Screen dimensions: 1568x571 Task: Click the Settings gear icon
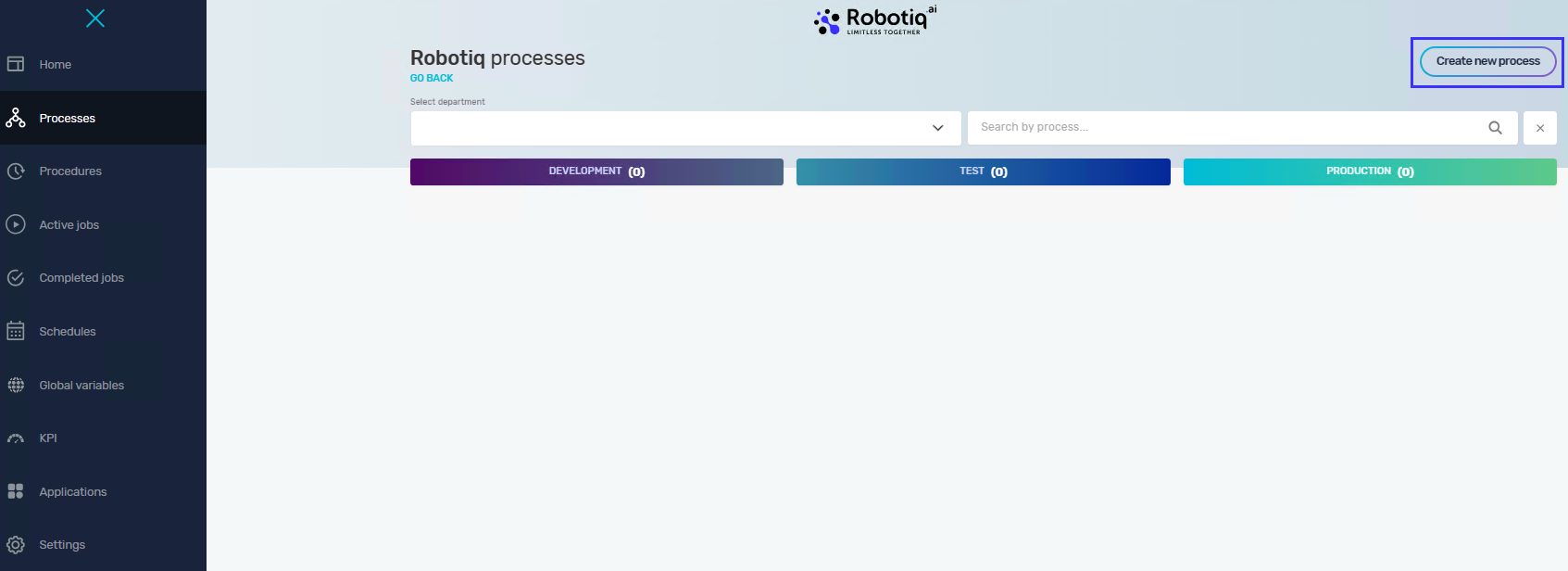tap(16, 545)
